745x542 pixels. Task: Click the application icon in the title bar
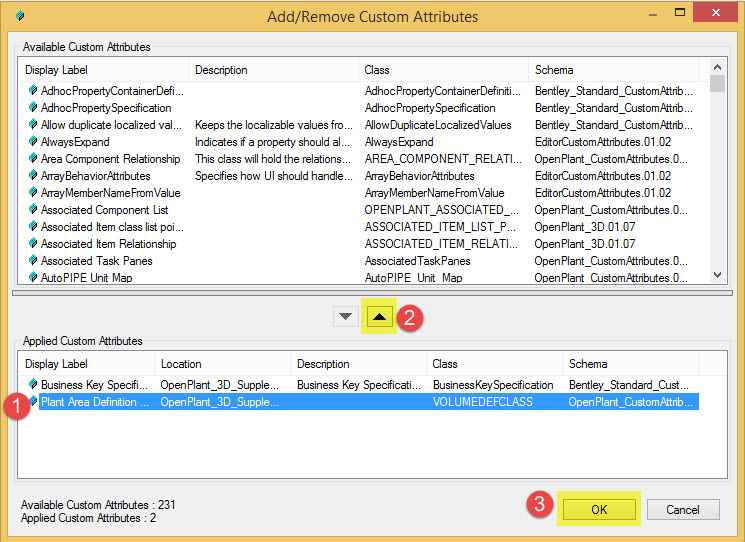tap(18, 17)
